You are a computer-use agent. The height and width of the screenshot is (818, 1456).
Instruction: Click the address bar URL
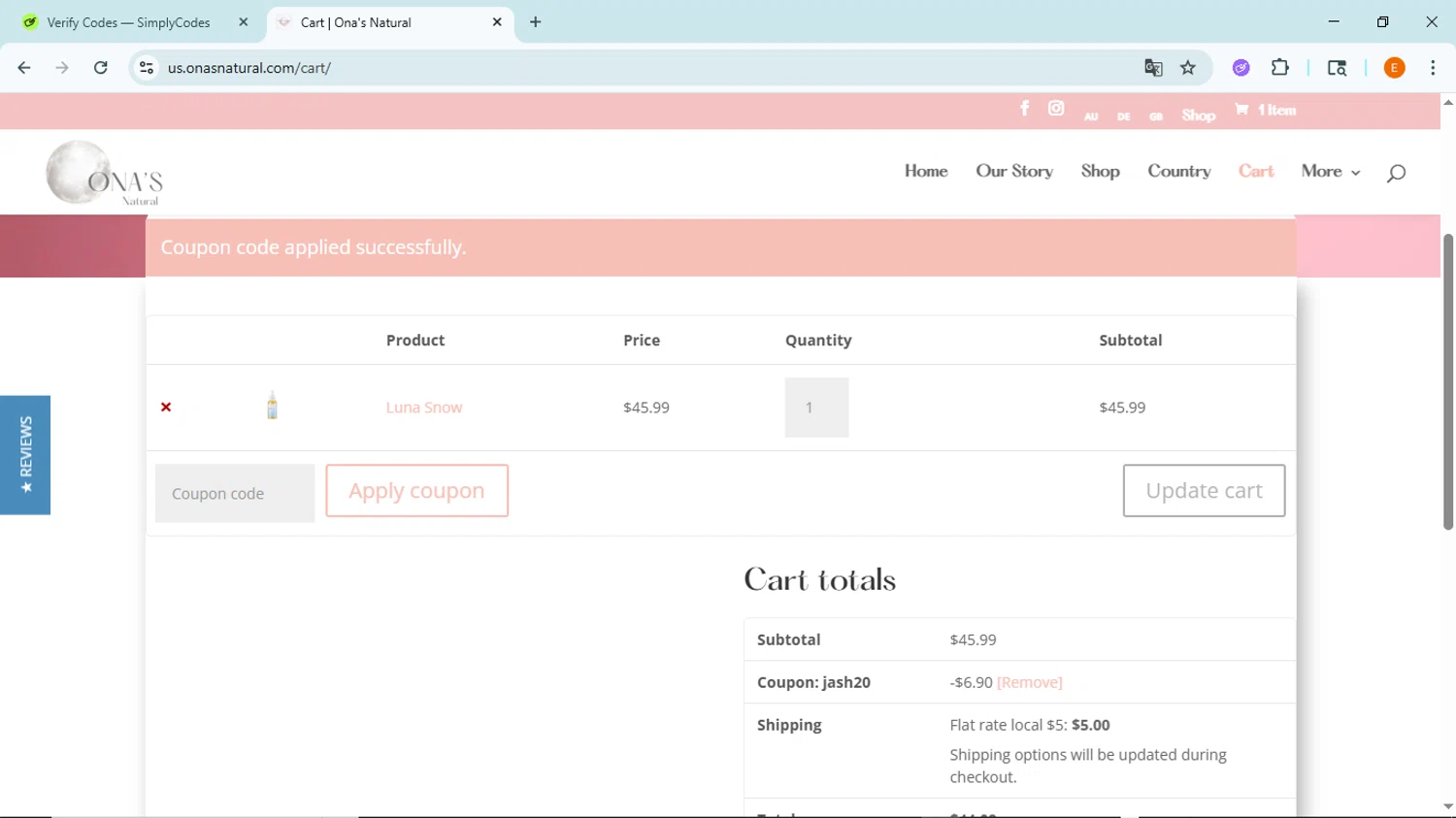click(x=249, y=68)
